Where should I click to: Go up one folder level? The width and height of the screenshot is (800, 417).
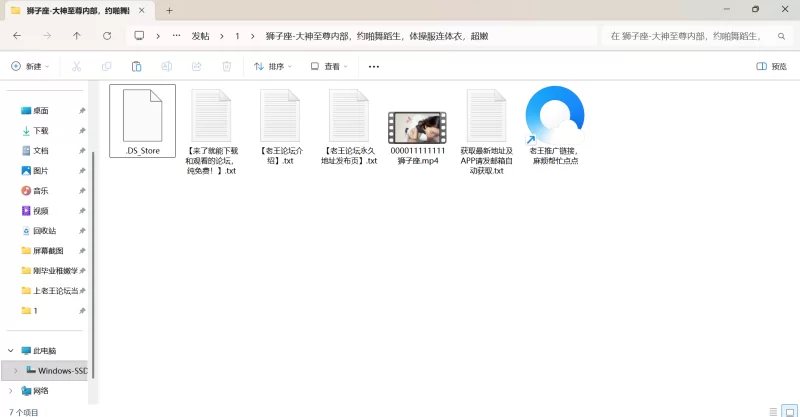[x=77, y=35]
